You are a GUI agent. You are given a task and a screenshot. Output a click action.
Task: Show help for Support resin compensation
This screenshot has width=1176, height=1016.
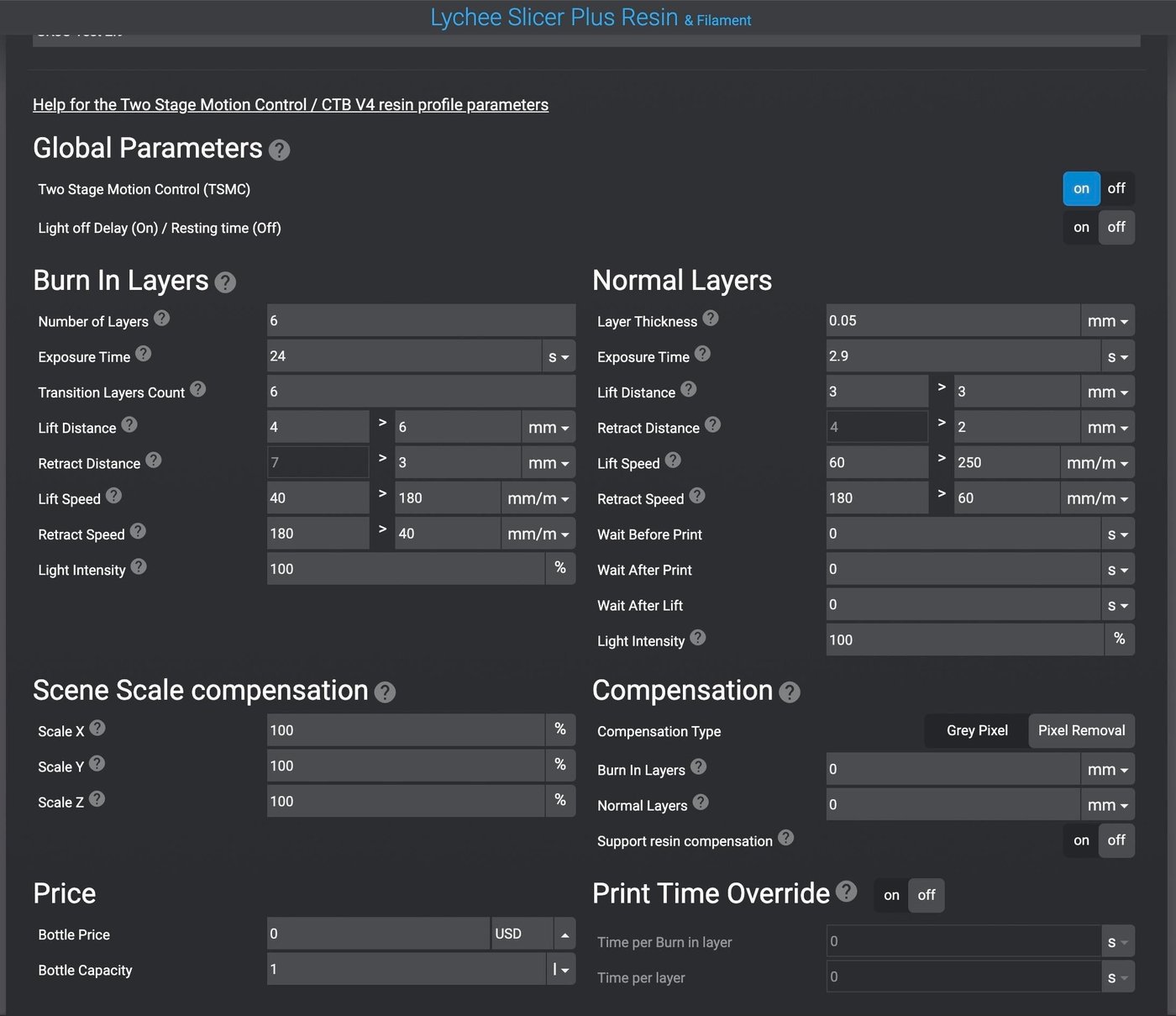click(x=785, y=837)
